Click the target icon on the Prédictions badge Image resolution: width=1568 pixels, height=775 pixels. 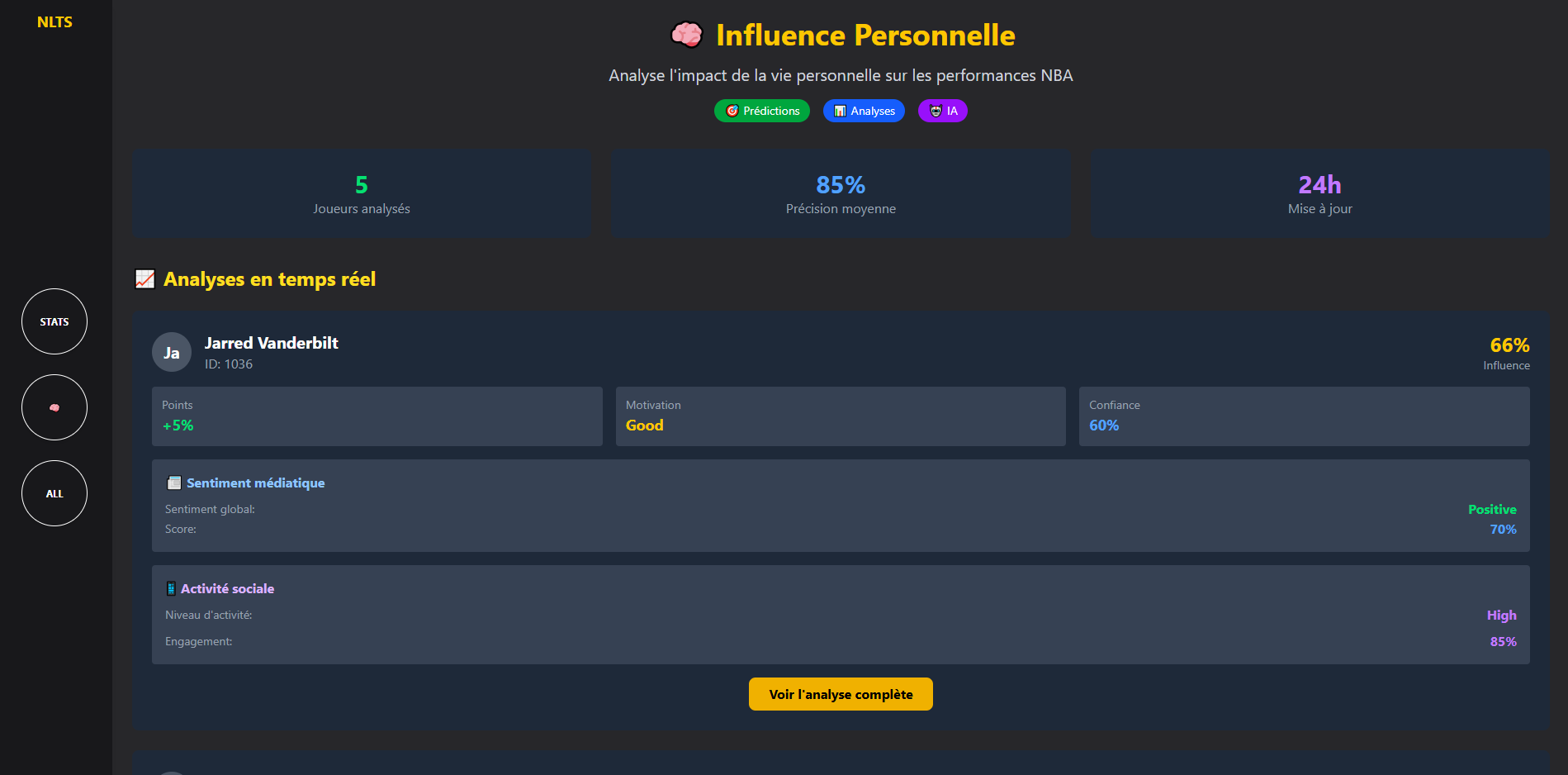click(733, 110)
